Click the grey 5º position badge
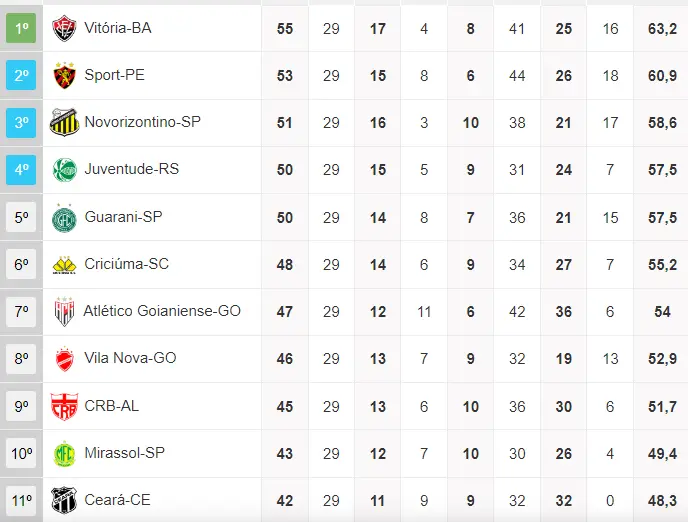The width and height of the screenshot is (688, 522). [x=21, y=217]
